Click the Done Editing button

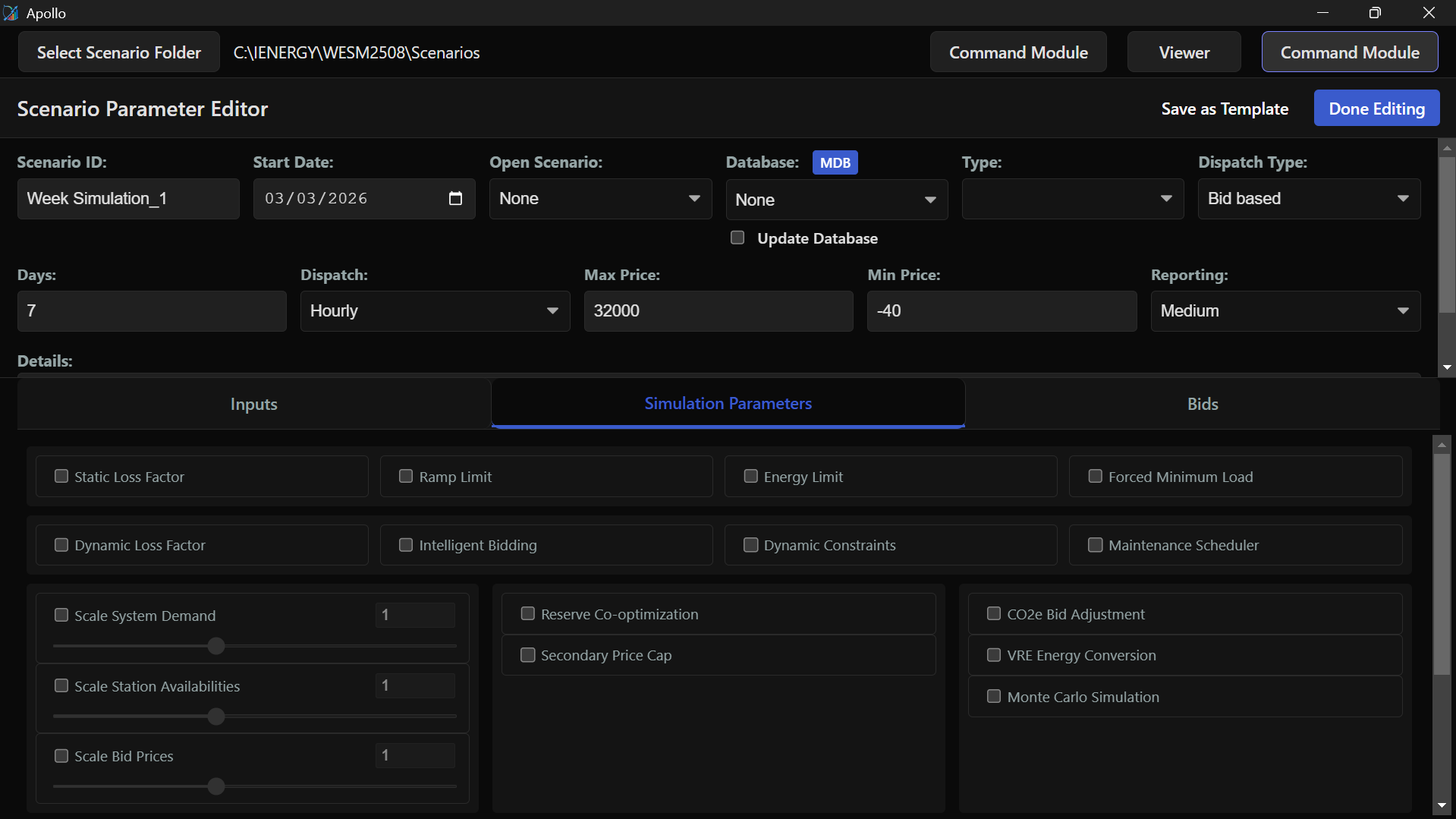(1376, 109)
